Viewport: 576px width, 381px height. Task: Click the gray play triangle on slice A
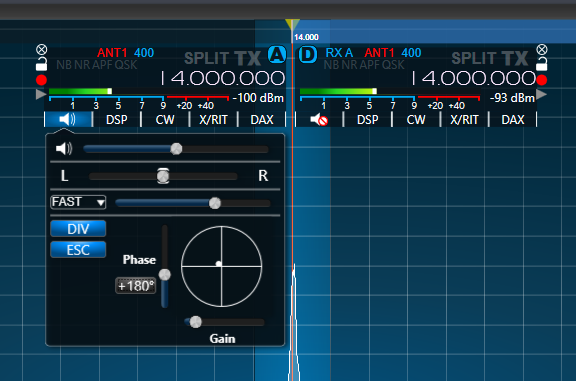[41, 94]
